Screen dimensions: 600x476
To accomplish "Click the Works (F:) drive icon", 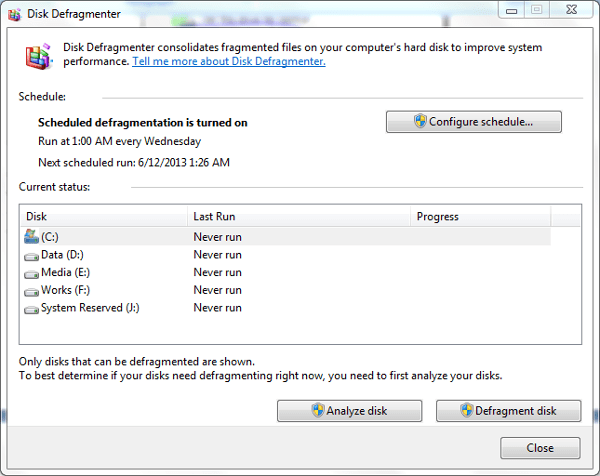I will coord(31,292).
